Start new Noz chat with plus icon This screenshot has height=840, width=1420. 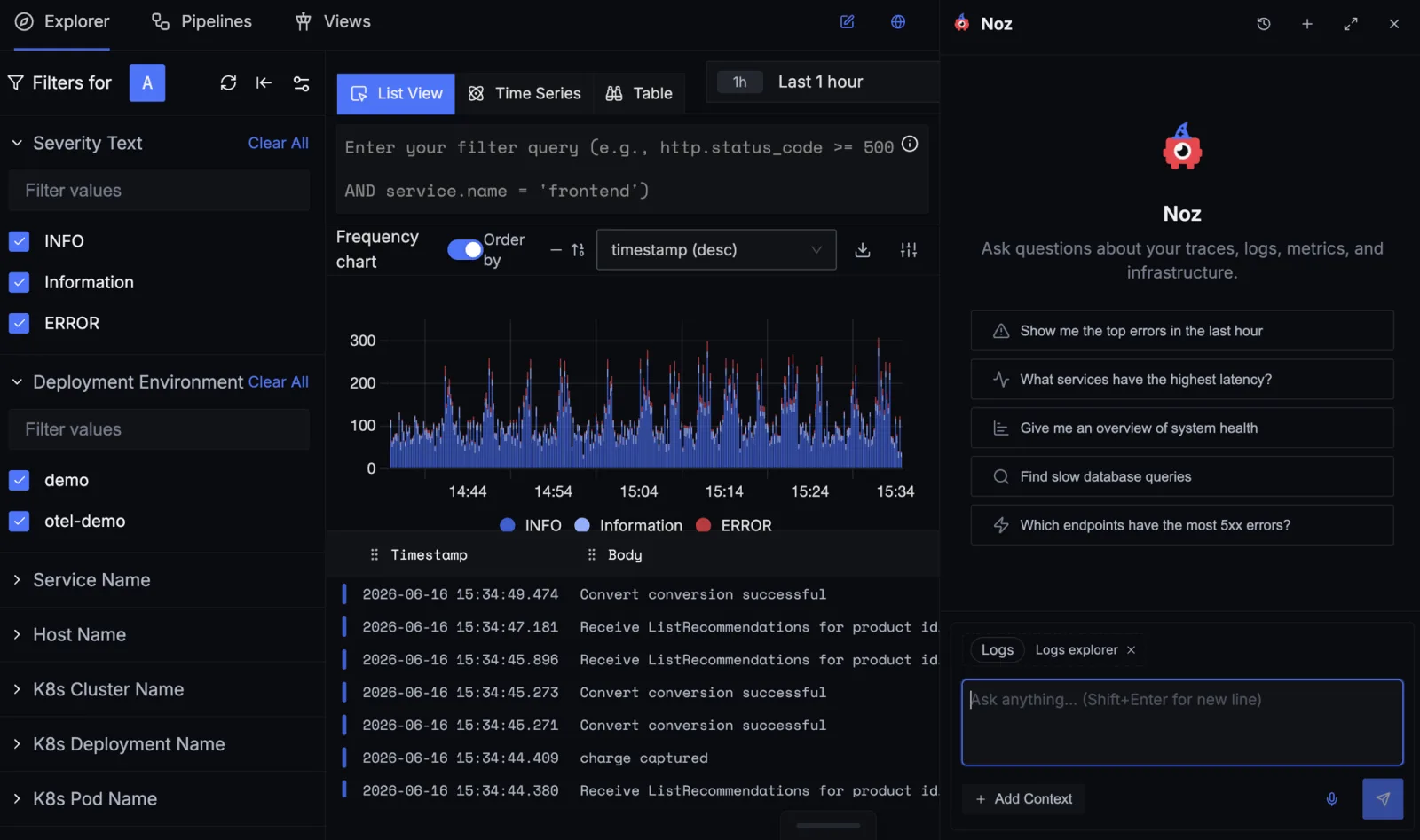click(1307, 24)
